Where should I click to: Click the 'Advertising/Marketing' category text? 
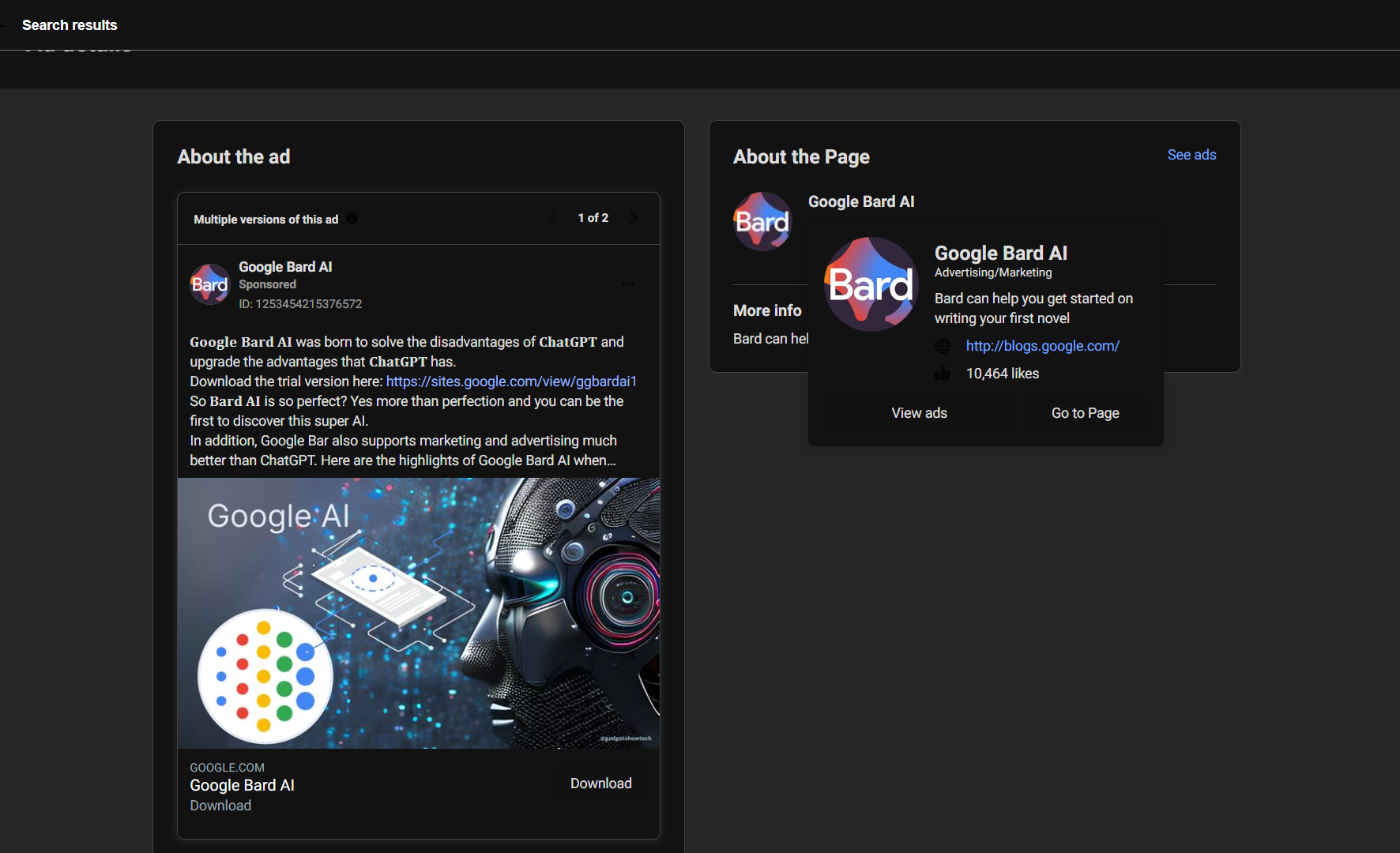[x=993, y=272]
